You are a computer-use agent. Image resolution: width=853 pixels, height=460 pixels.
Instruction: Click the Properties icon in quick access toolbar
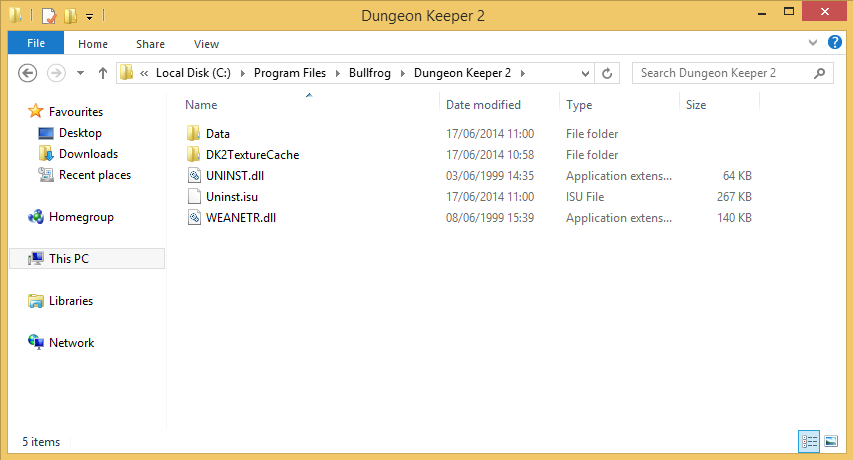click(48, 16)
